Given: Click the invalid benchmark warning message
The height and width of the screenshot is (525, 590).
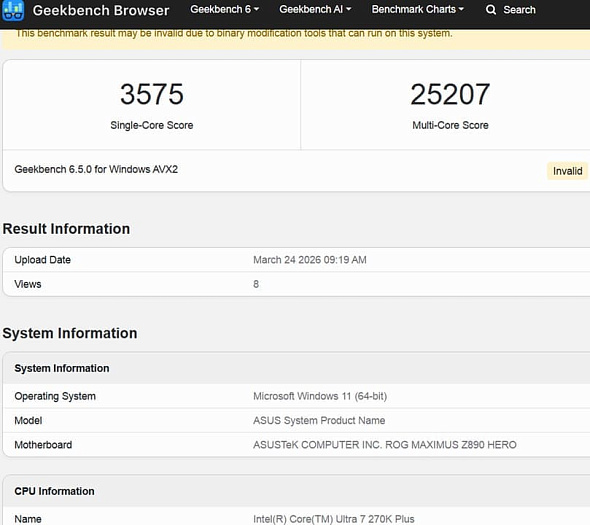Looking at the screenshot, I should (234, 33).
